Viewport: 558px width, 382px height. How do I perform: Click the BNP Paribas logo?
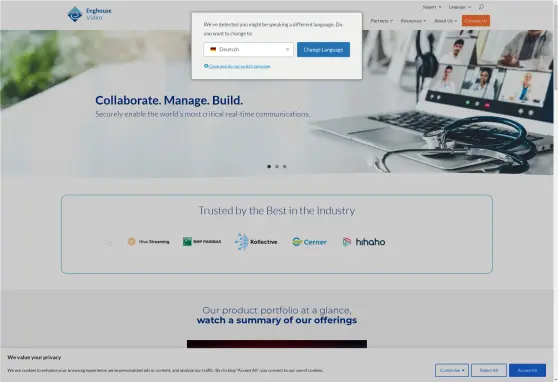coord(202,242)
